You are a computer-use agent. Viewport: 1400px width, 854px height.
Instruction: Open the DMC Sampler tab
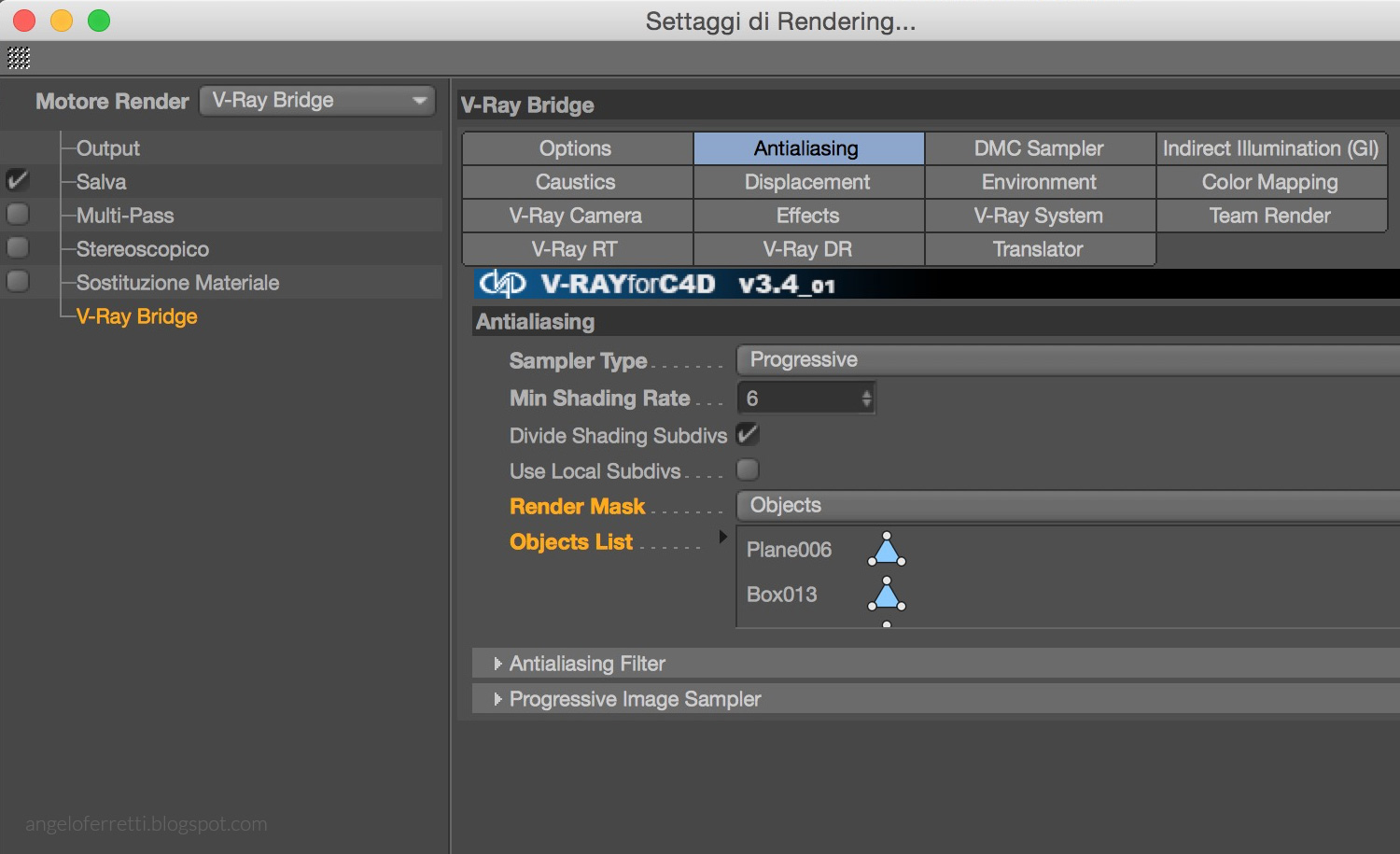[1040, 148]
